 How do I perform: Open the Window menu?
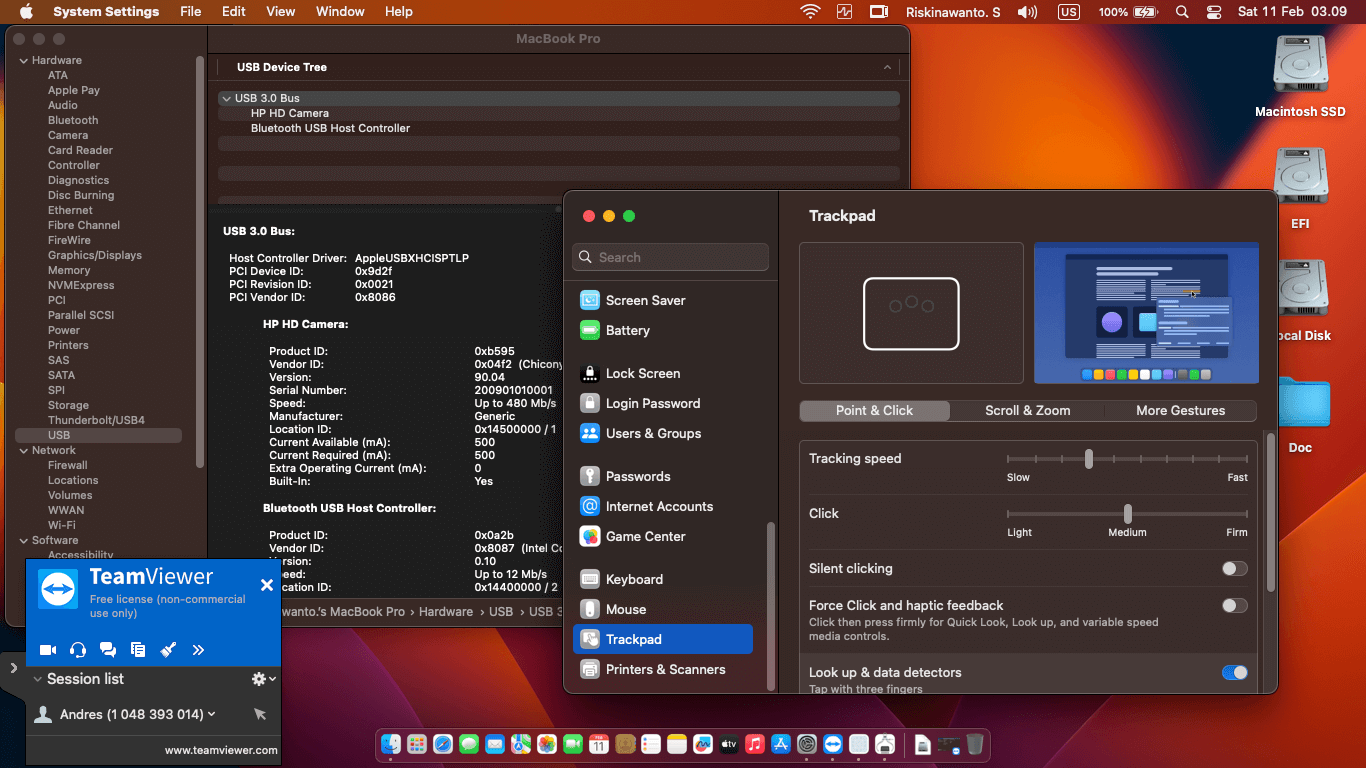coord(340,12)
